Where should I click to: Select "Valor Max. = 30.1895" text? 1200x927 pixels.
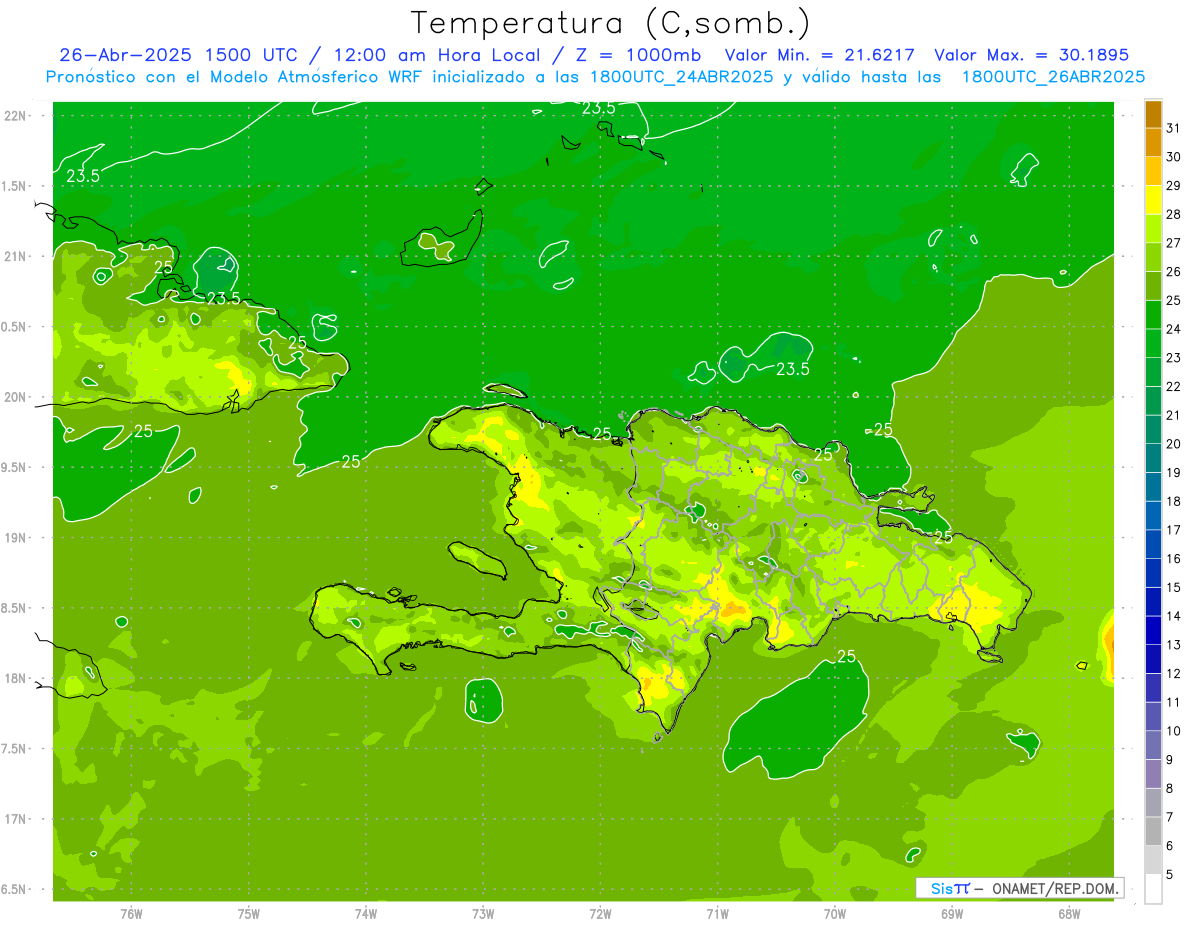point(1032,55)
